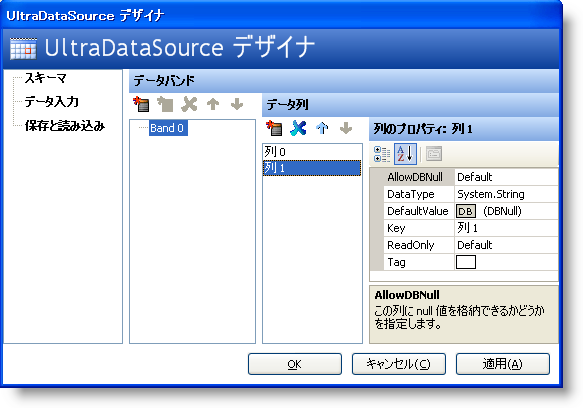Add a new column in データ列 toolbar
The width and height of the screenshot is (583, 408).
[x=274, y=128]
